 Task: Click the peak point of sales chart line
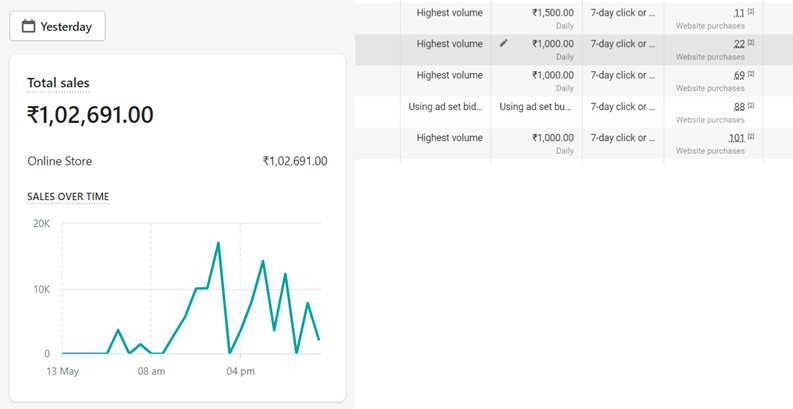218,243
